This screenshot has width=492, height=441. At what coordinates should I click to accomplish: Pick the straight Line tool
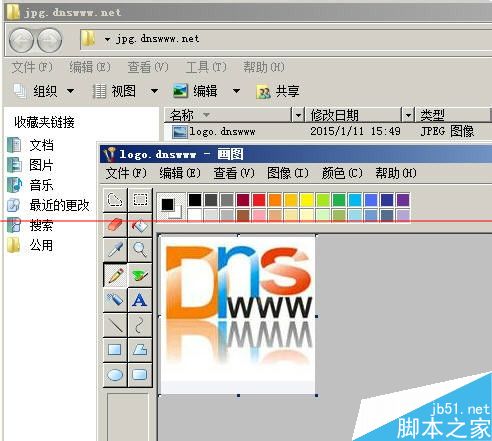point(115,325)
